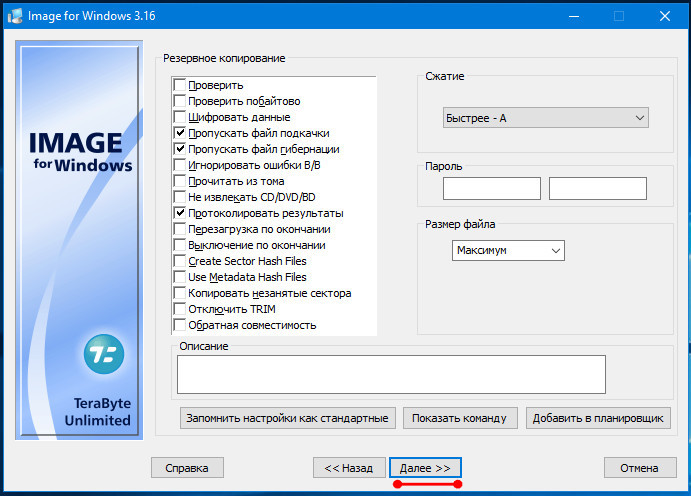
Task: Click the first Пароль password field
Action: pos(492,189)
